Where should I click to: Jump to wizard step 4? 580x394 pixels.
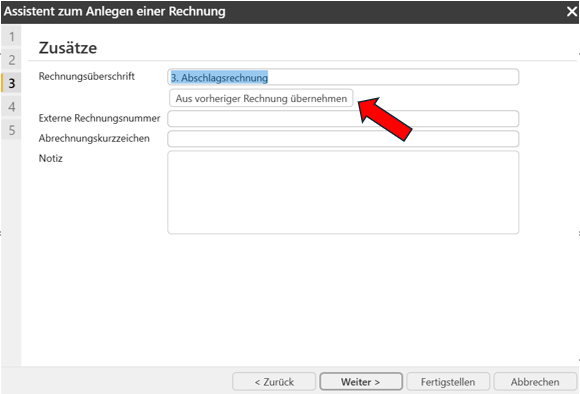11,107
